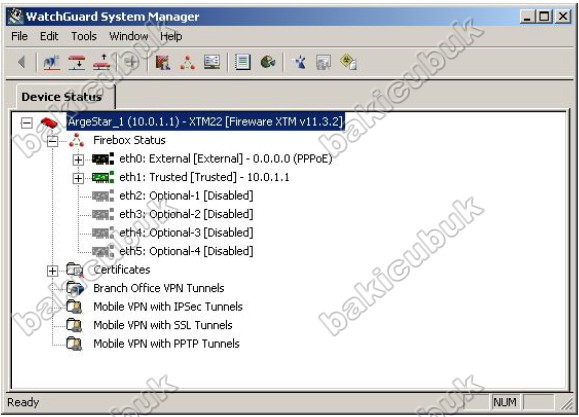Viewport: 579px width, 417px height.
Task: Expand the eth0 External interface node
Action: (78, 160)
